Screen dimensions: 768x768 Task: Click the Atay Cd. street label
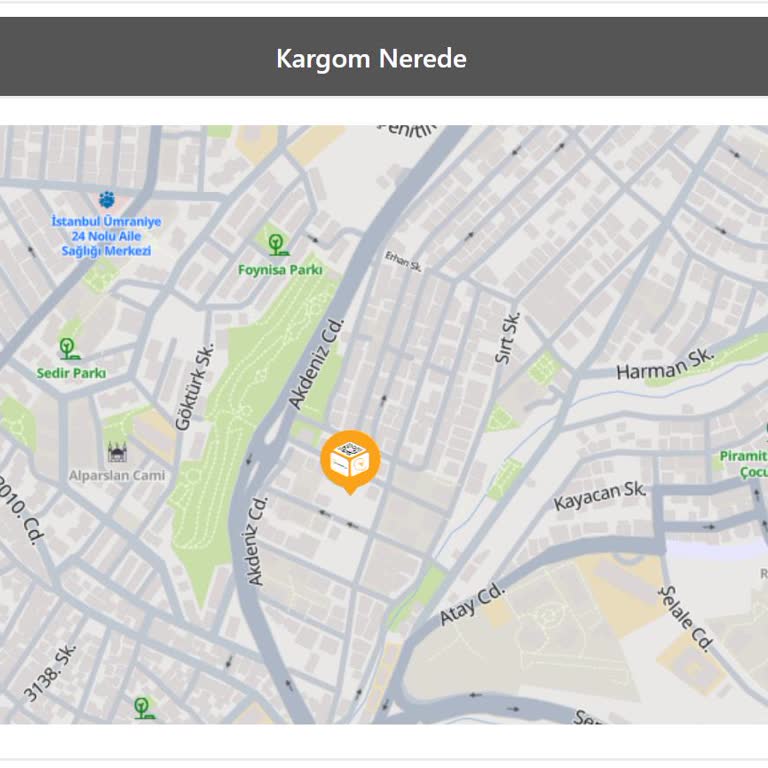(472, 604)
